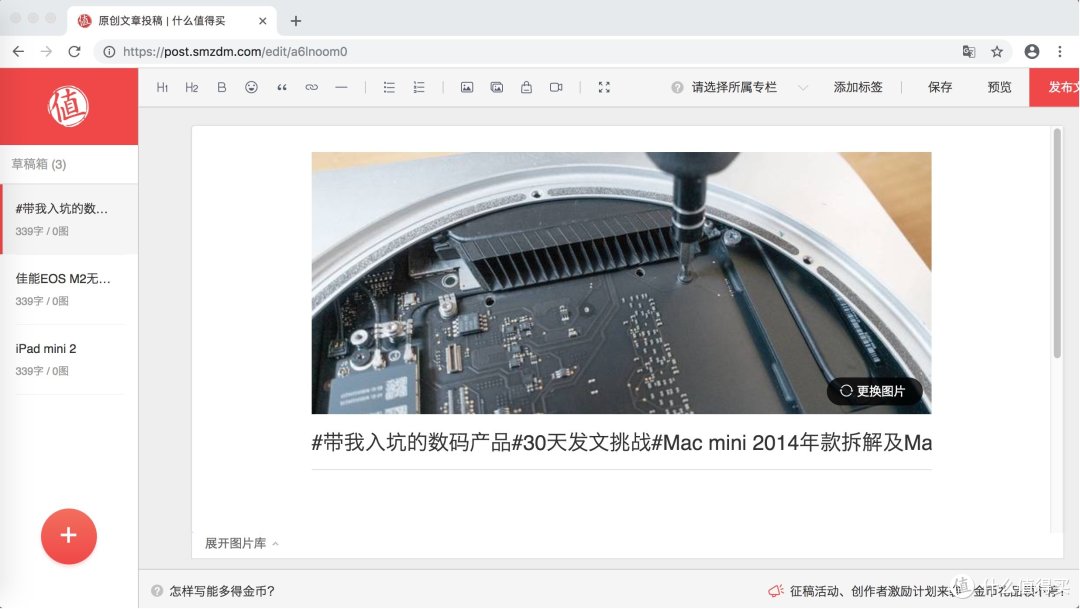Reload the current page

[x=74, y=52]
